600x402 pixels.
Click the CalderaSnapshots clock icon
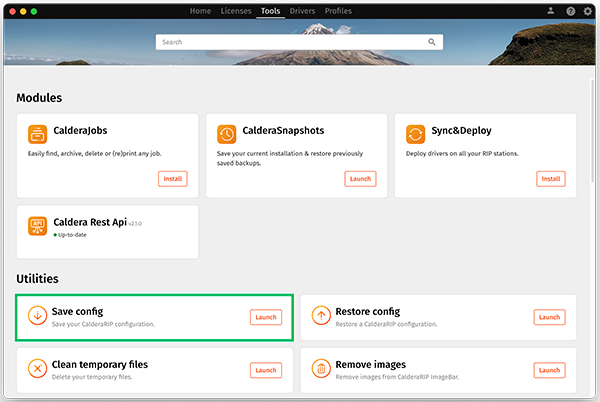[x=227, y=134]
